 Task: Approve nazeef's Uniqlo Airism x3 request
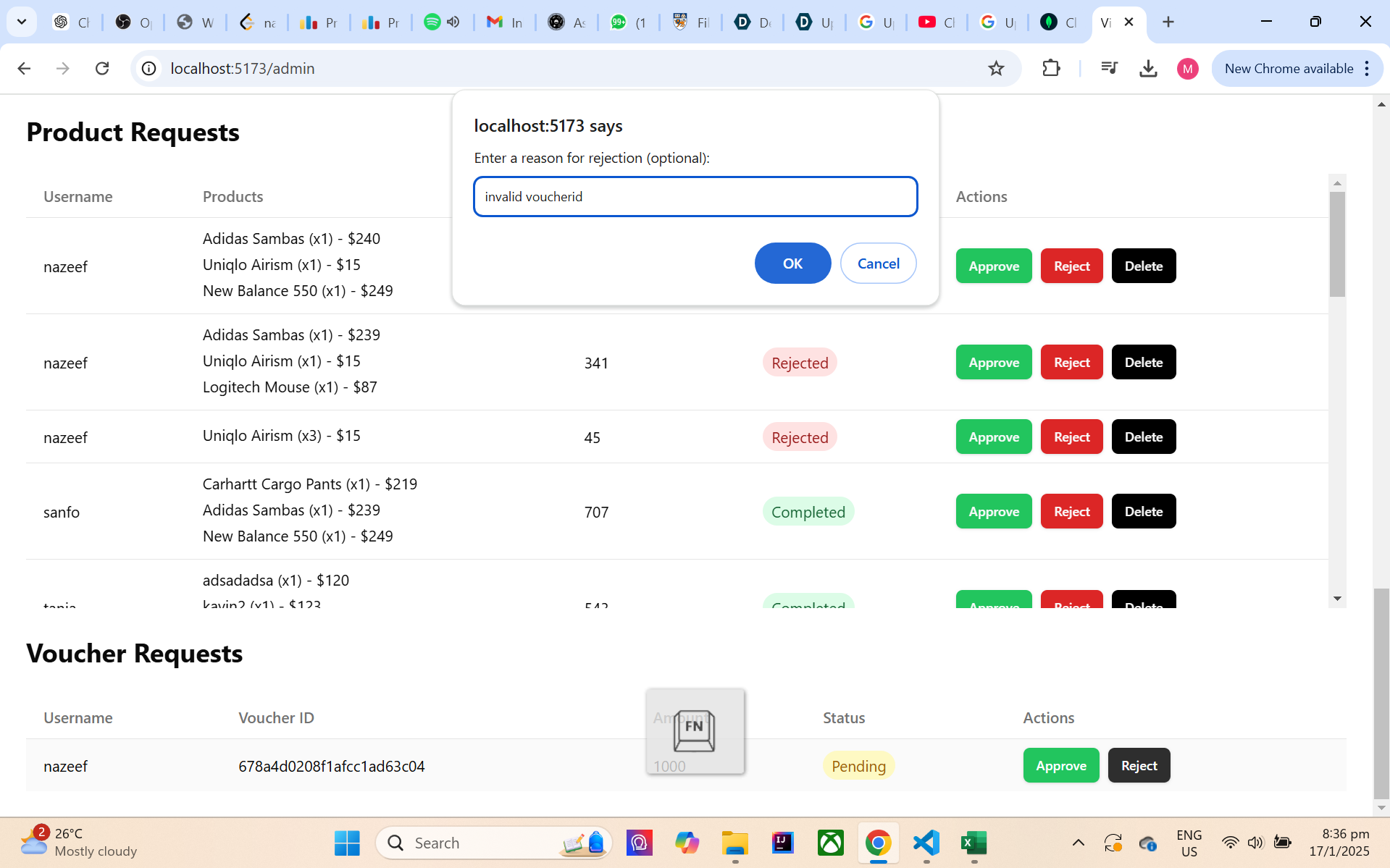click(x=994, y=437)
